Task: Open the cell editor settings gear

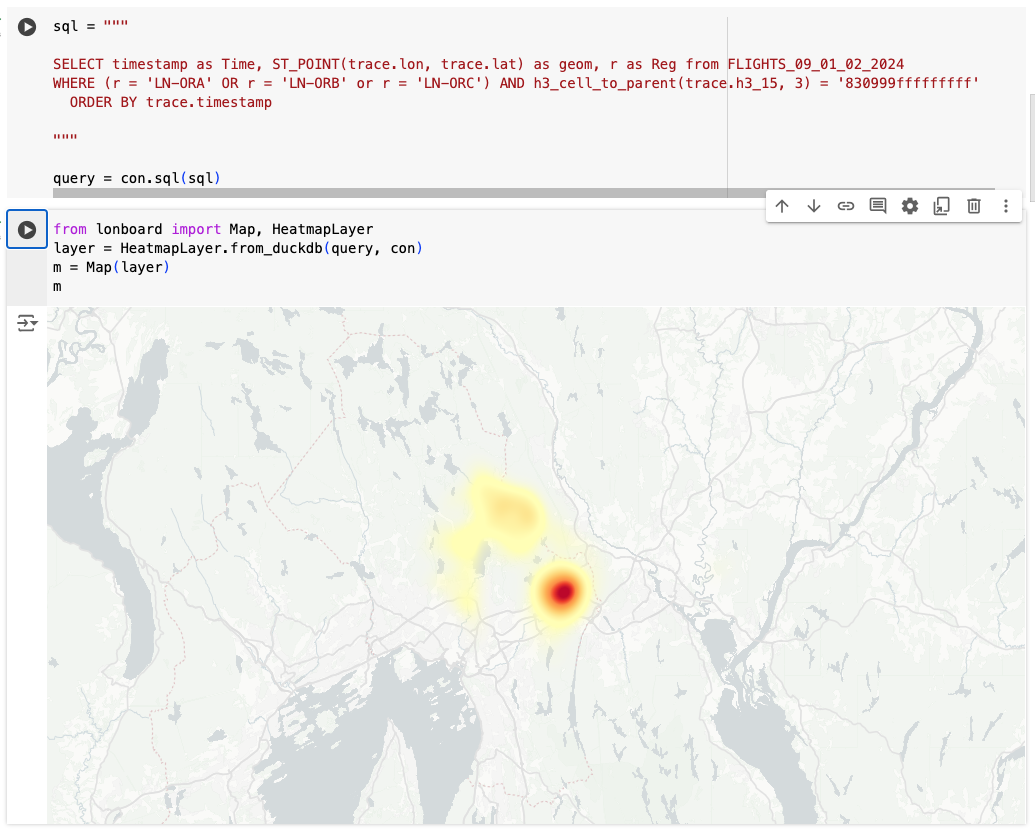Action: [x=909, y=206]
